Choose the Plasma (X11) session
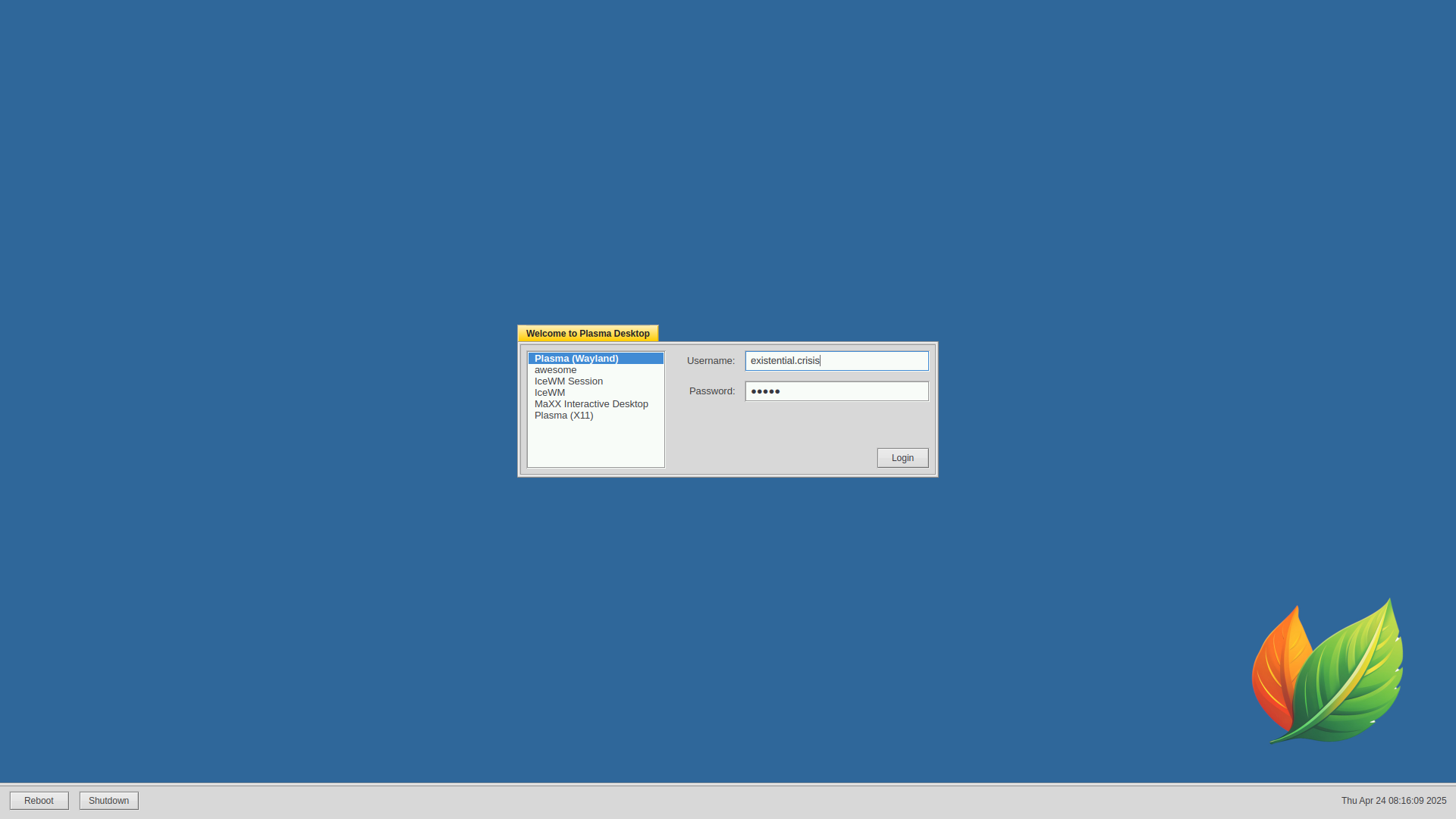 coord(596,416)
